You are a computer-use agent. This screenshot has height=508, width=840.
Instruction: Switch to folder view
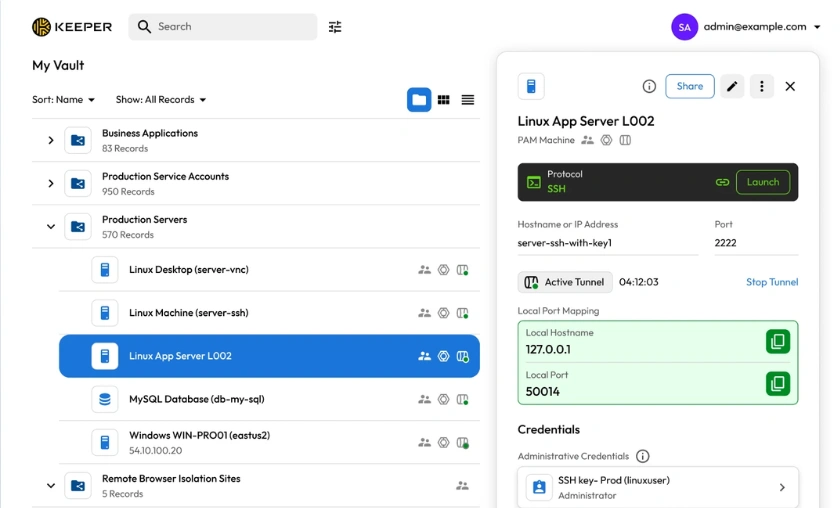pyautogui.click(x=419, y=100)
